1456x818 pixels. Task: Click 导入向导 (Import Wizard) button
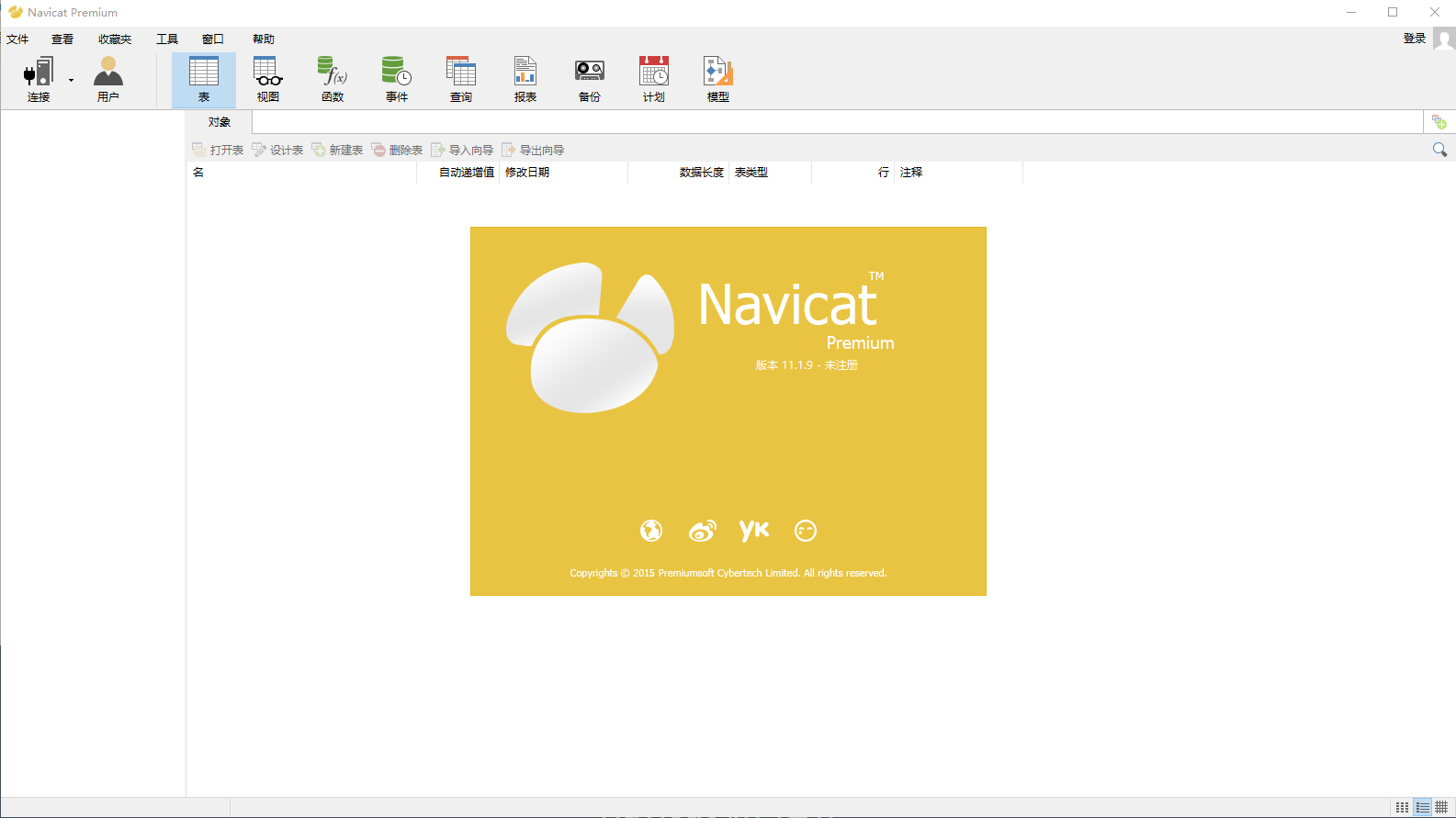[x=462, y=150]
